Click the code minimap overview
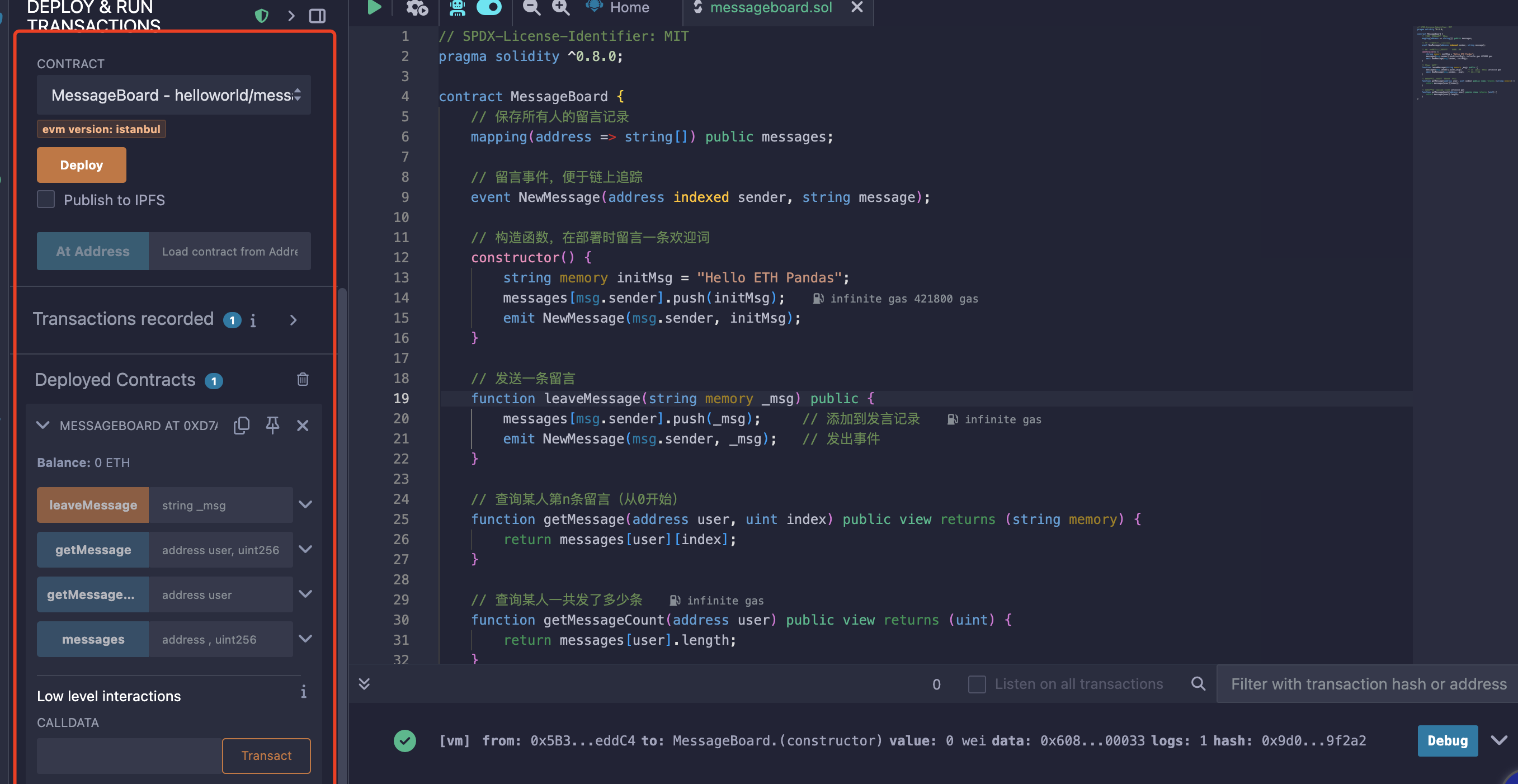1518x784 pixels. pyautogui.click(x=1465, y=64)
